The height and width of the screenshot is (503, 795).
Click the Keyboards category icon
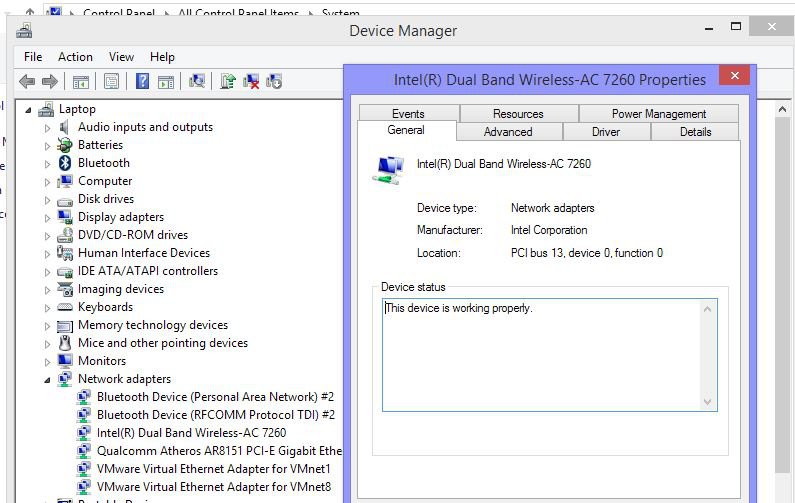click(x=65, y=307)
